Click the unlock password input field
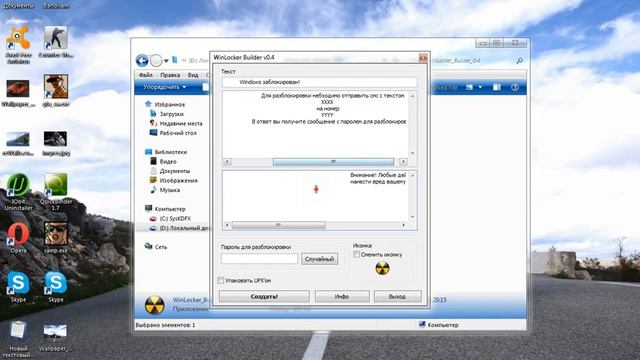 259,259
